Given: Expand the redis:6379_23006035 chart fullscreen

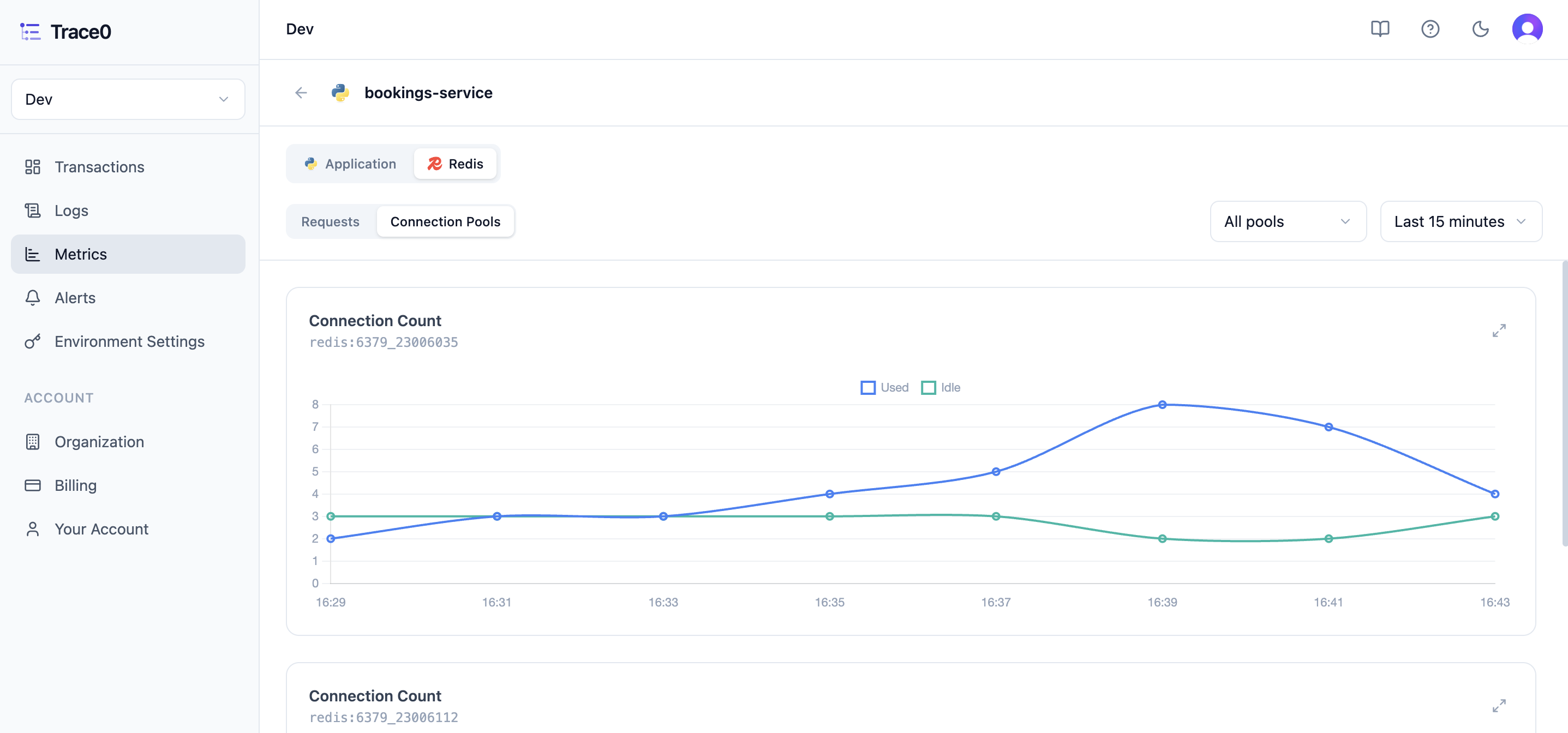Looking at the screenshot, I should pos(1499,331).
